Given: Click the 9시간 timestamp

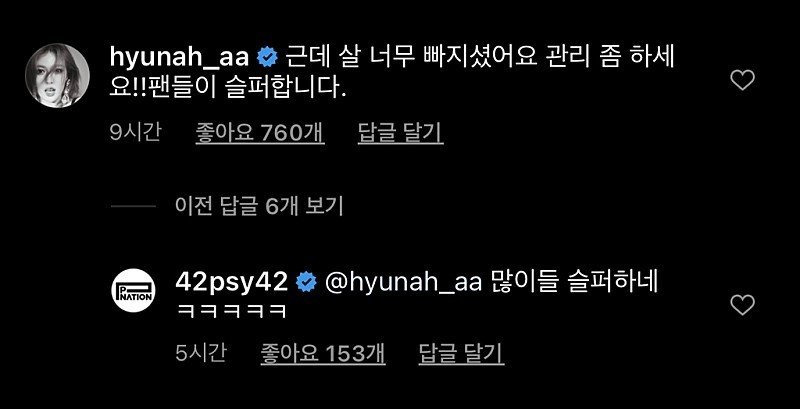Looking at the screenshot, I should click(135, 133).
